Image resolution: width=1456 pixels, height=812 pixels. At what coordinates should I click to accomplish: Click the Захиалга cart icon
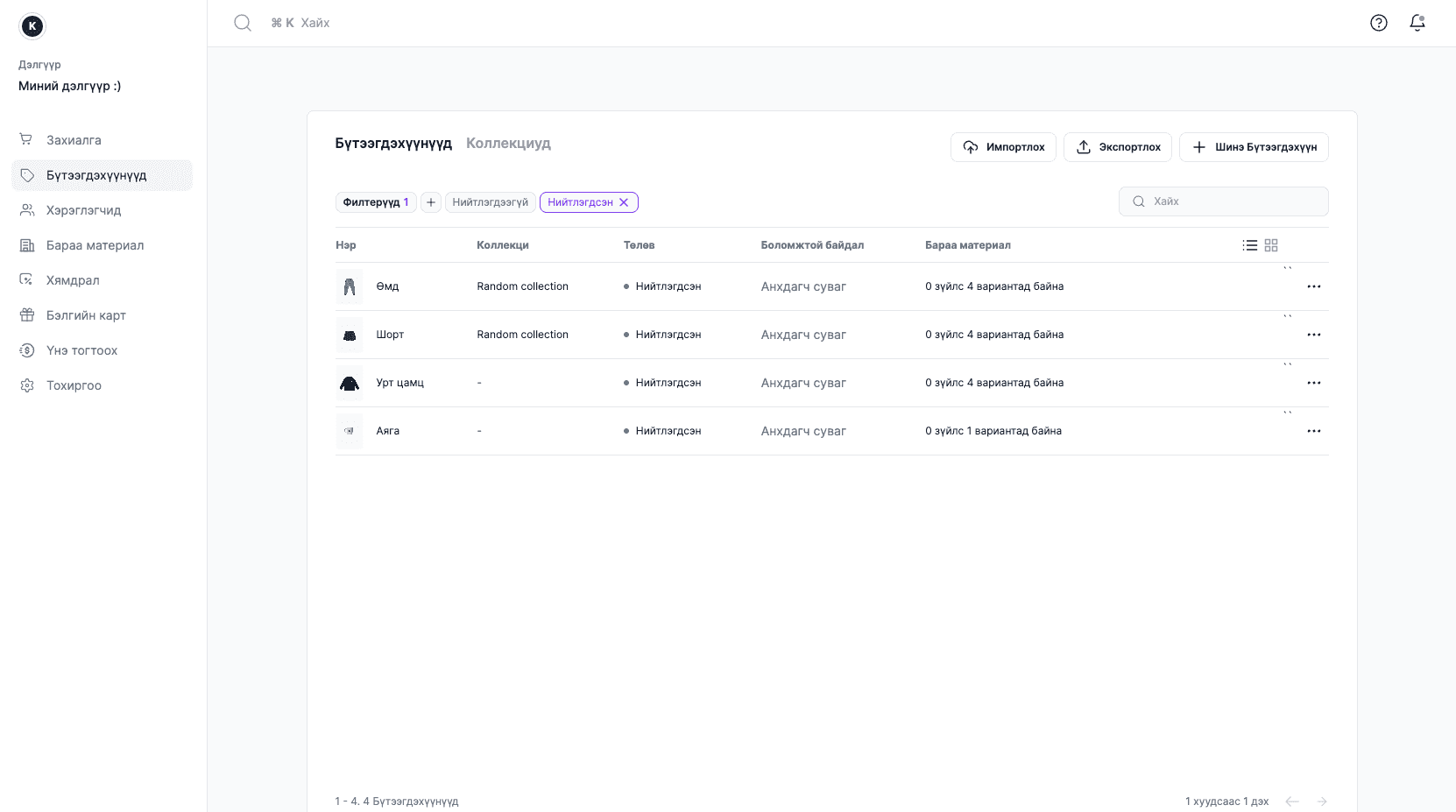tap(27, 140)
